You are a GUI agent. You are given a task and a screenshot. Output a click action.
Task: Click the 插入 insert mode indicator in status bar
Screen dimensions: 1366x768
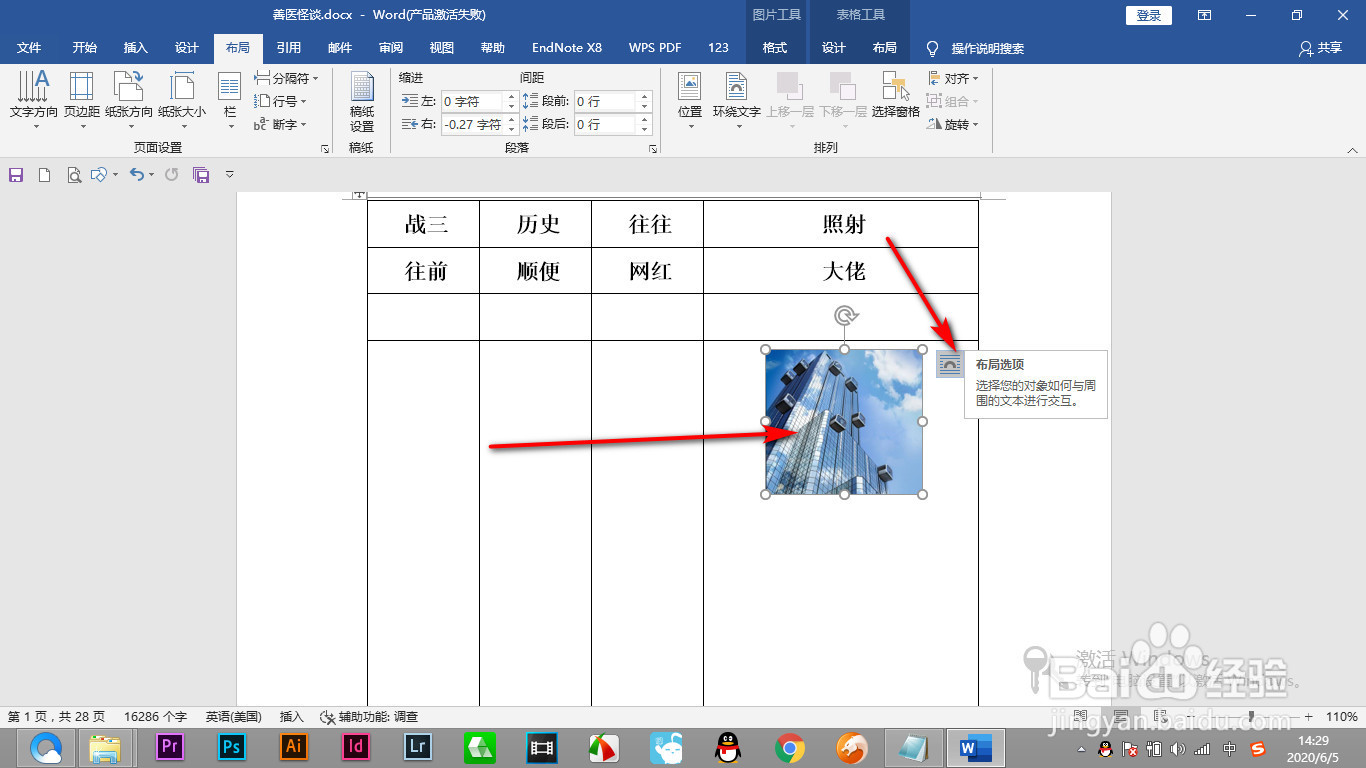pyautogui.click(x=292, y=717)
